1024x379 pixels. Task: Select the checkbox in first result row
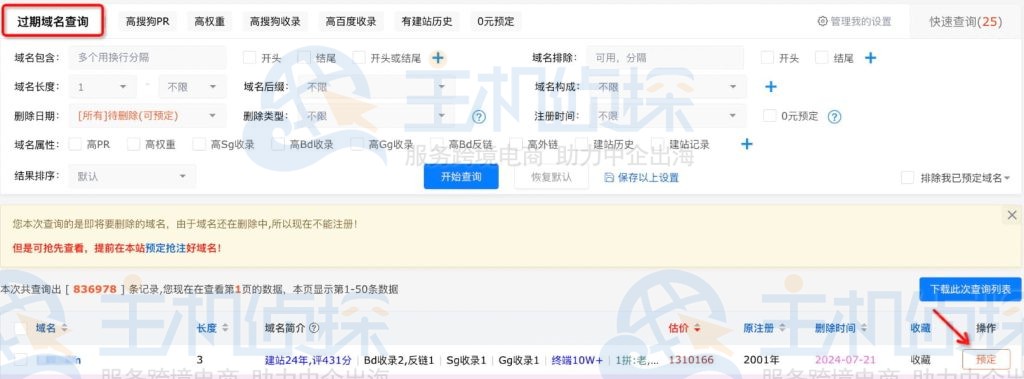[21, 359]
